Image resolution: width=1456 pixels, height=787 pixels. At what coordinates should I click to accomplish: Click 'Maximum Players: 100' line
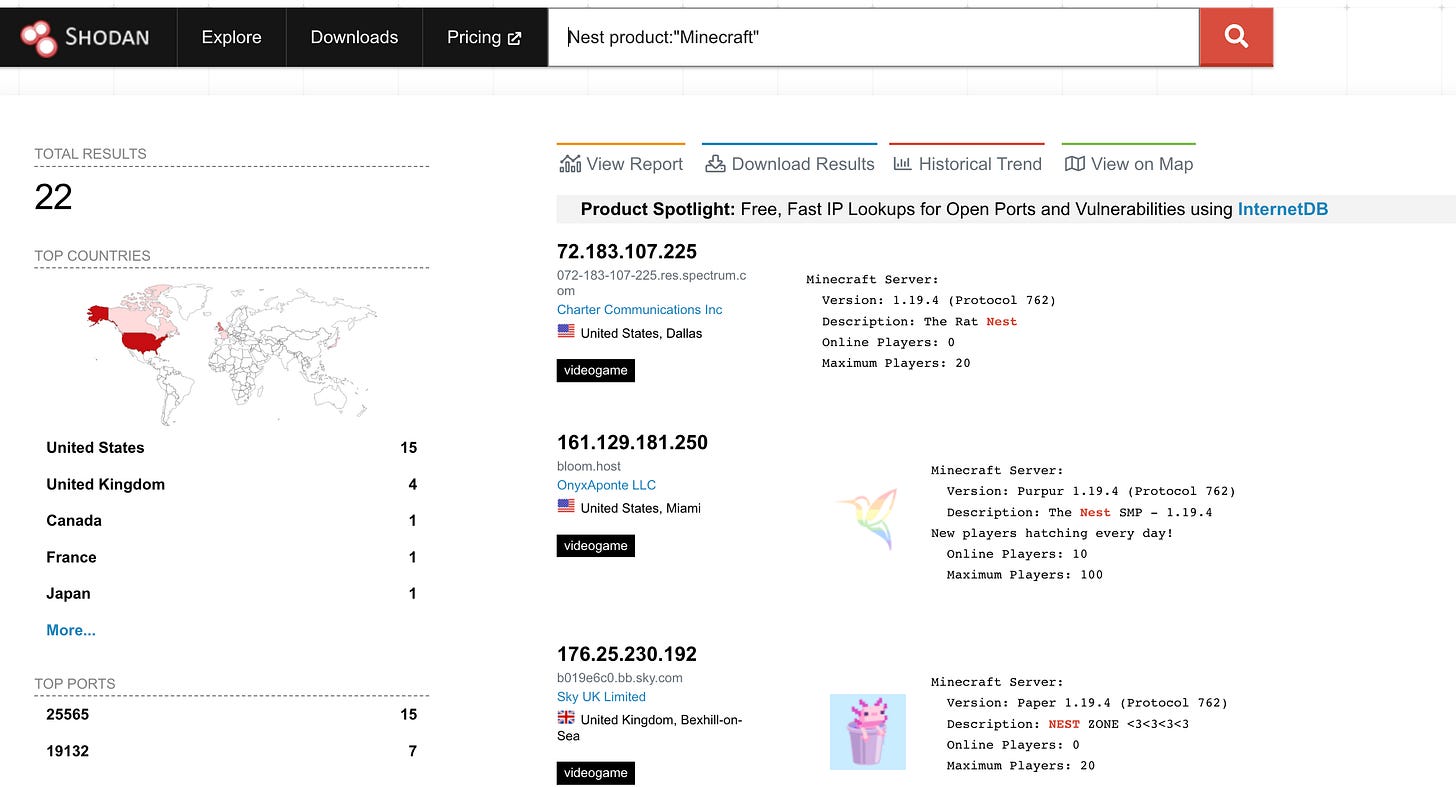tap(1024, 575)
